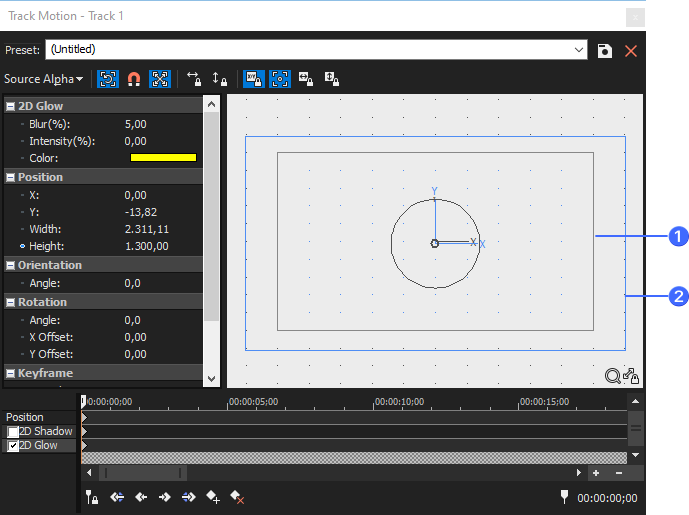This screenshot has height=515, width=689.
Task: Enable the 2D Shadow checkbox
Action: pyautogui.click(x=13, y=432)
